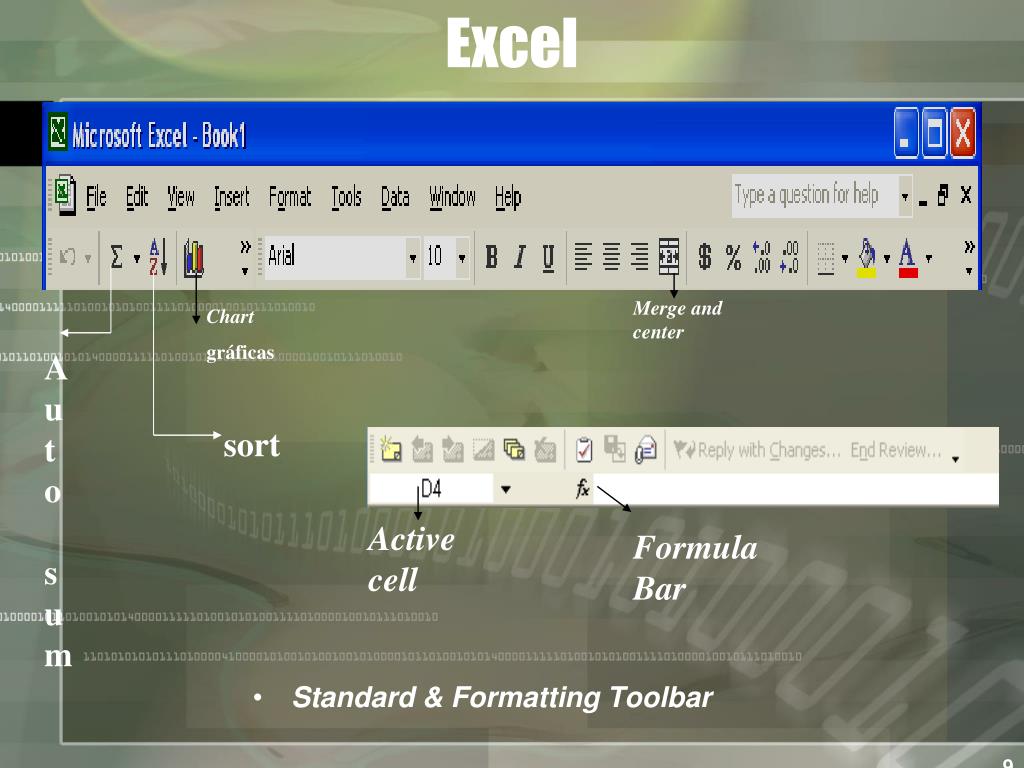Click the Create Outlook Task clipboard icon

(x=584, y=449)
